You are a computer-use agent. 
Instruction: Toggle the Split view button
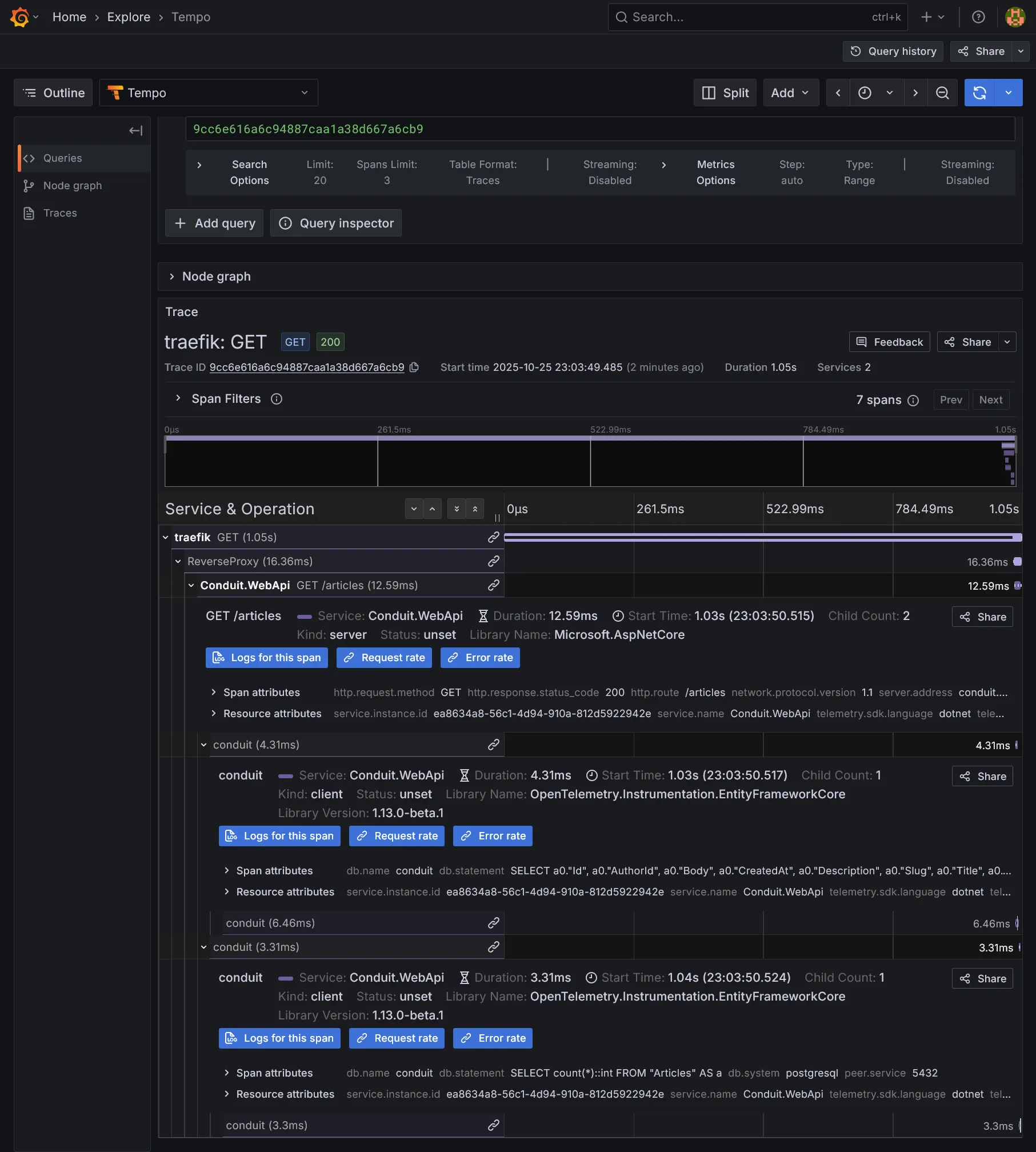coord(725,93)
